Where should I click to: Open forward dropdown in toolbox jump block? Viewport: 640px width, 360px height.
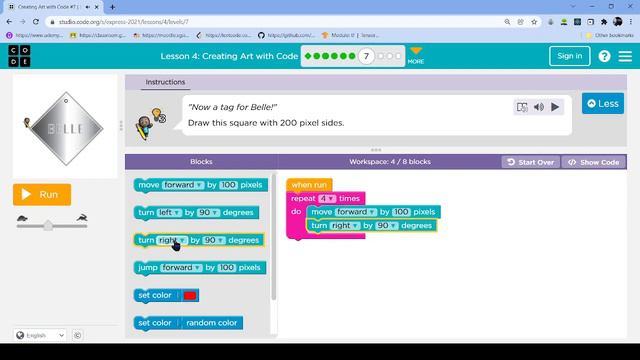coord(181,268)
